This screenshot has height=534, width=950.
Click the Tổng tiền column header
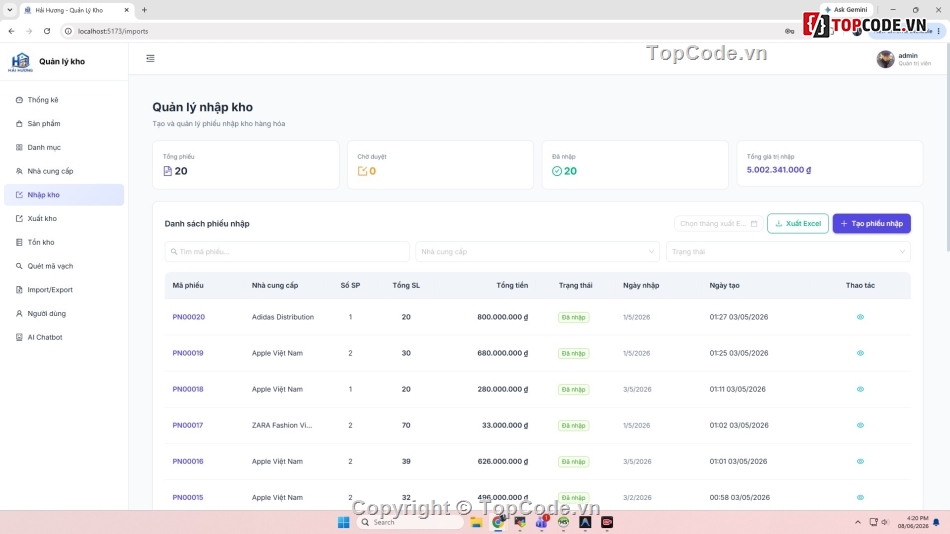512,285
